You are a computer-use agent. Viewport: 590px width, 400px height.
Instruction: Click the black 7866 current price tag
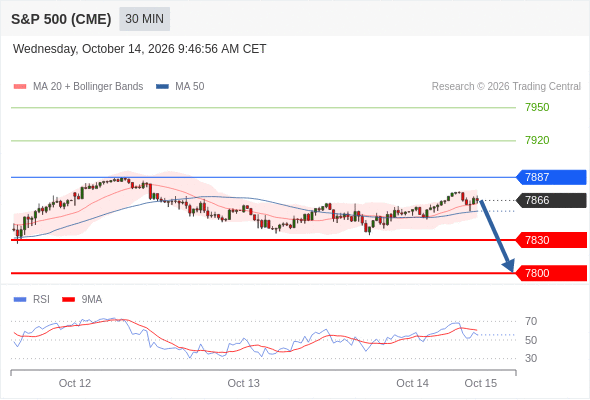[551, 200]
